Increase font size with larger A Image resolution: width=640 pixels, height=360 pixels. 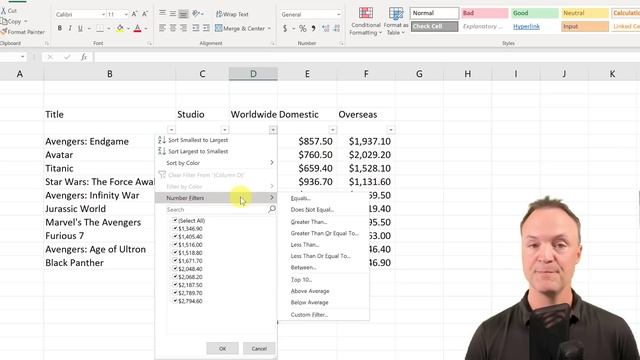pos(134,14)
